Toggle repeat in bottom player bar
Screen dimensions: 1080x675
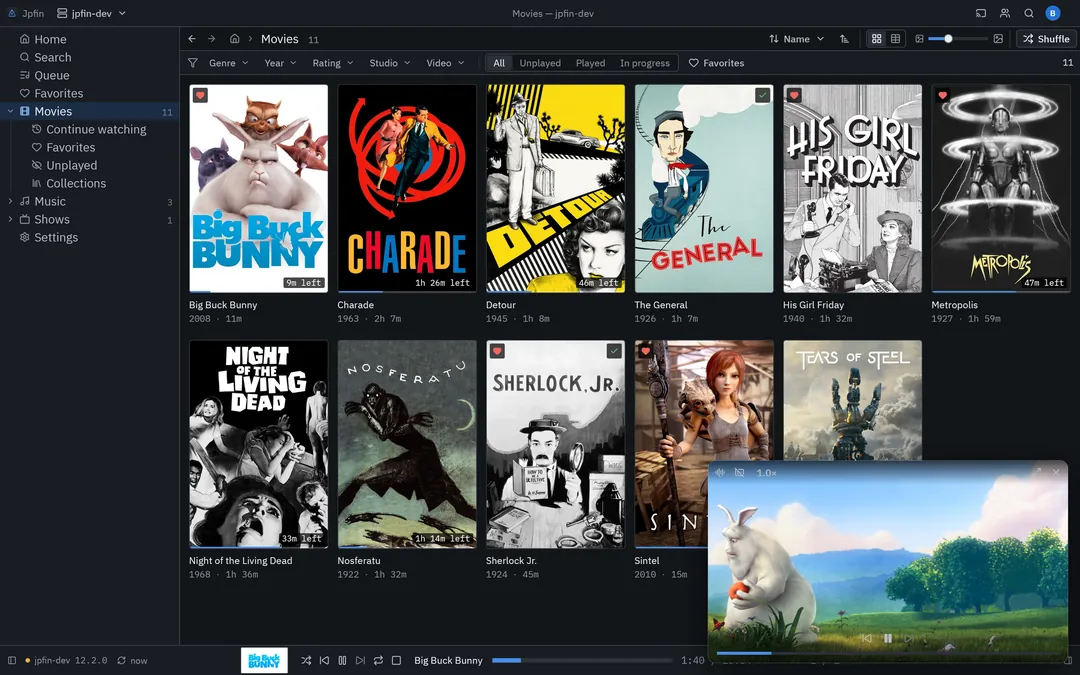[x=378, y=660]
